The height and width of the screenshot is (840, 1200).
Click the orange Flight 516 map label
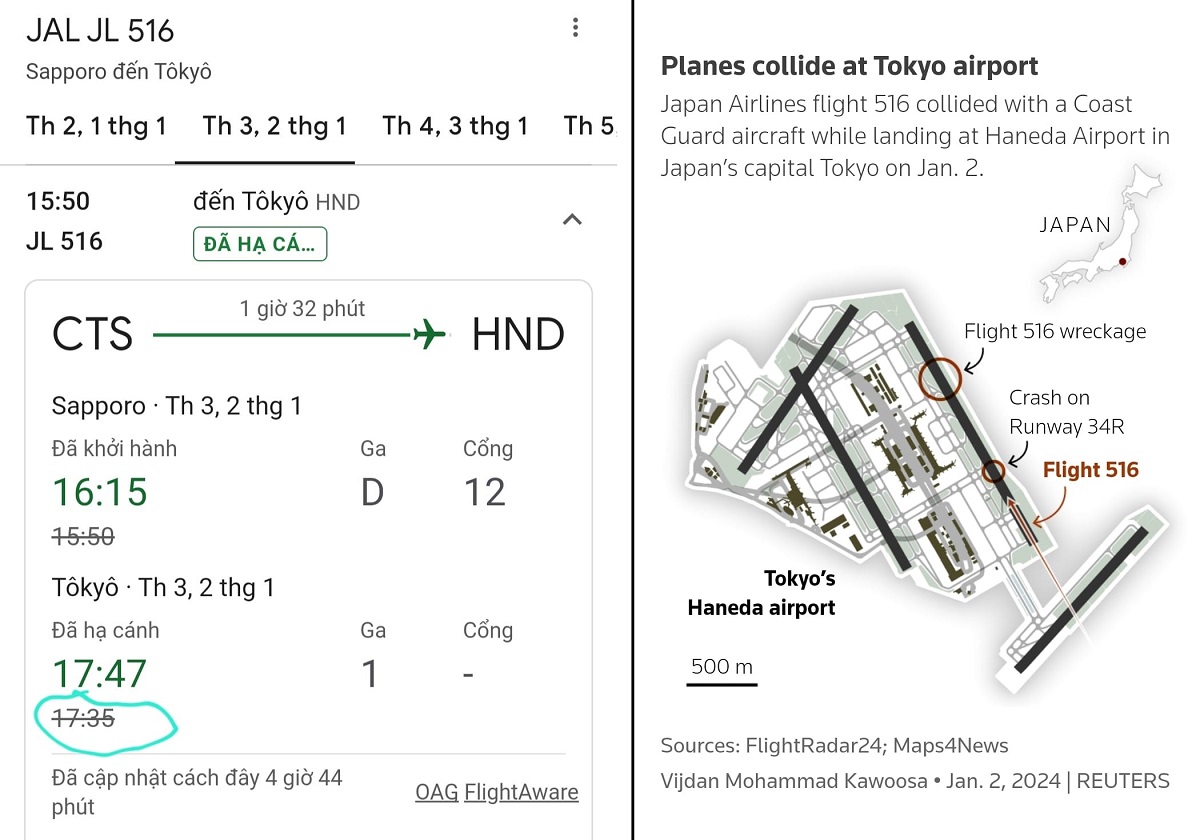tap(1090, 470)
